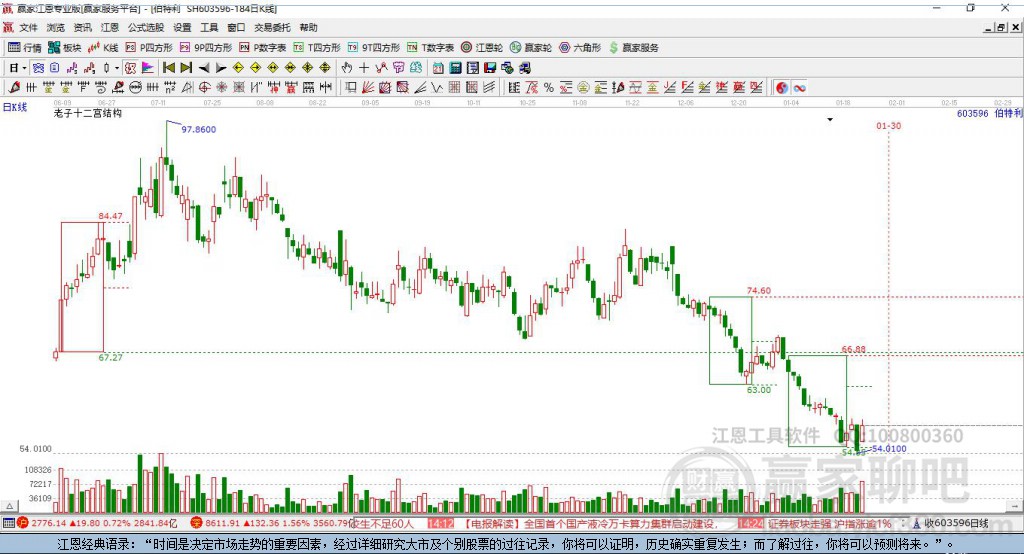Open the 9P四方形 tool
This screenshot has height=554, width=1024.
tap(206, 48)
